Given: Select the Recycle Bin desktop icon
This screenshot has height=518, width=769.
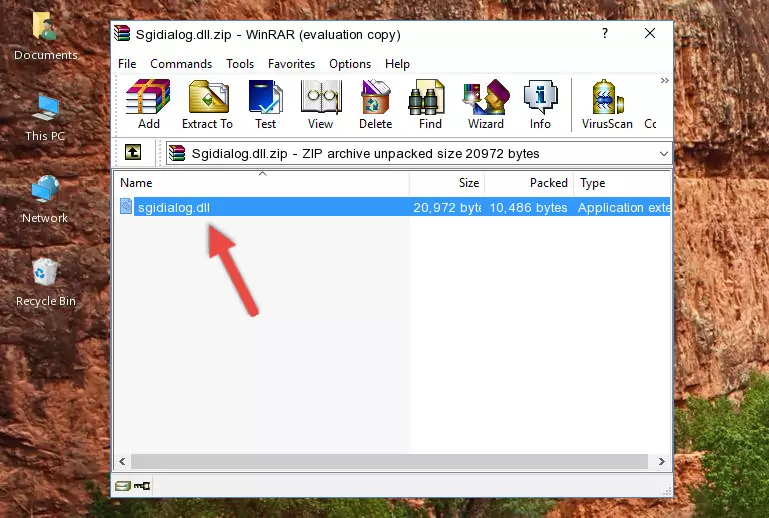Looking at the screenshot, I should (x=46, y=283).
